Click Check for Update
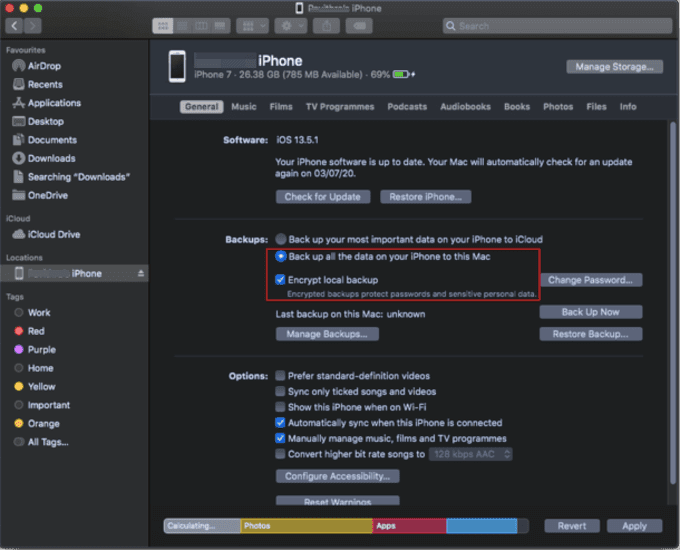 323,197
